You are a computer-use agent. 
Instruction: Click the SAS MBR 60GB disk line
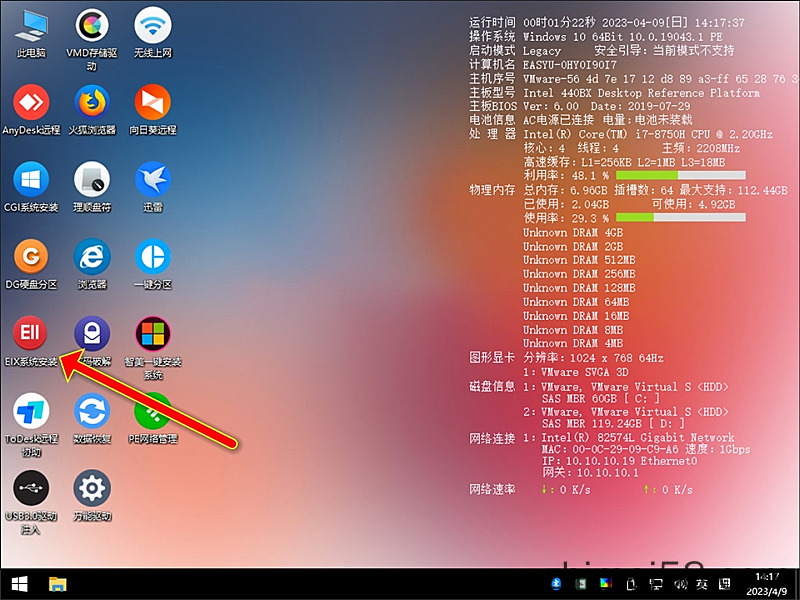pyautogui.click(x=601, y=398)
